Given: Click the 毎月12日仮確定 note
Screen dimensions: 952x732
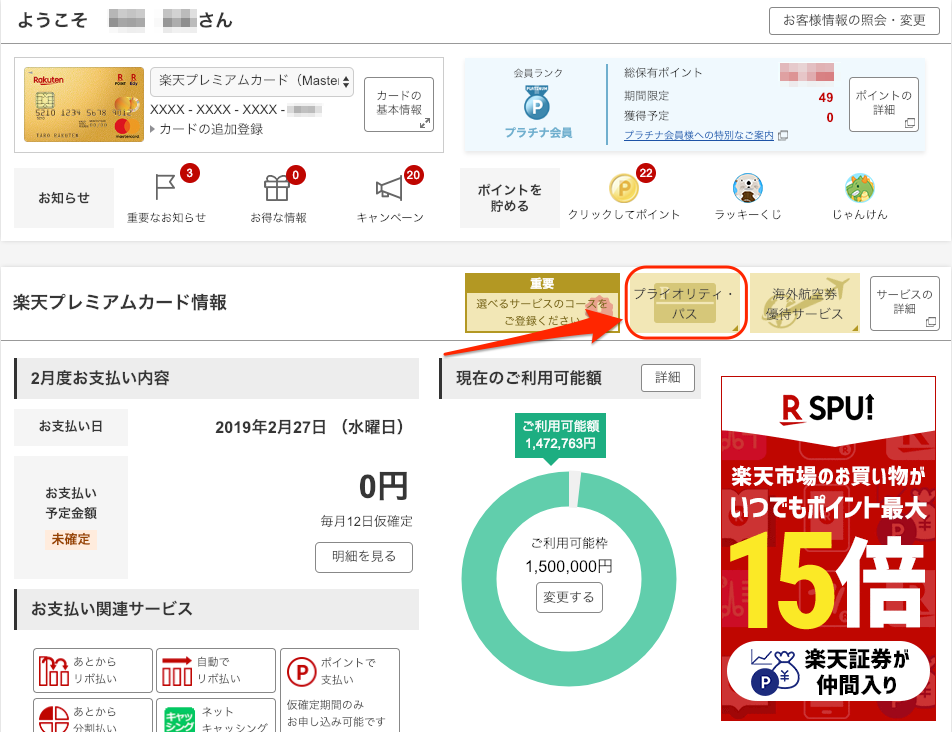Looking at the screenshot, I should (x=367, y=521).
